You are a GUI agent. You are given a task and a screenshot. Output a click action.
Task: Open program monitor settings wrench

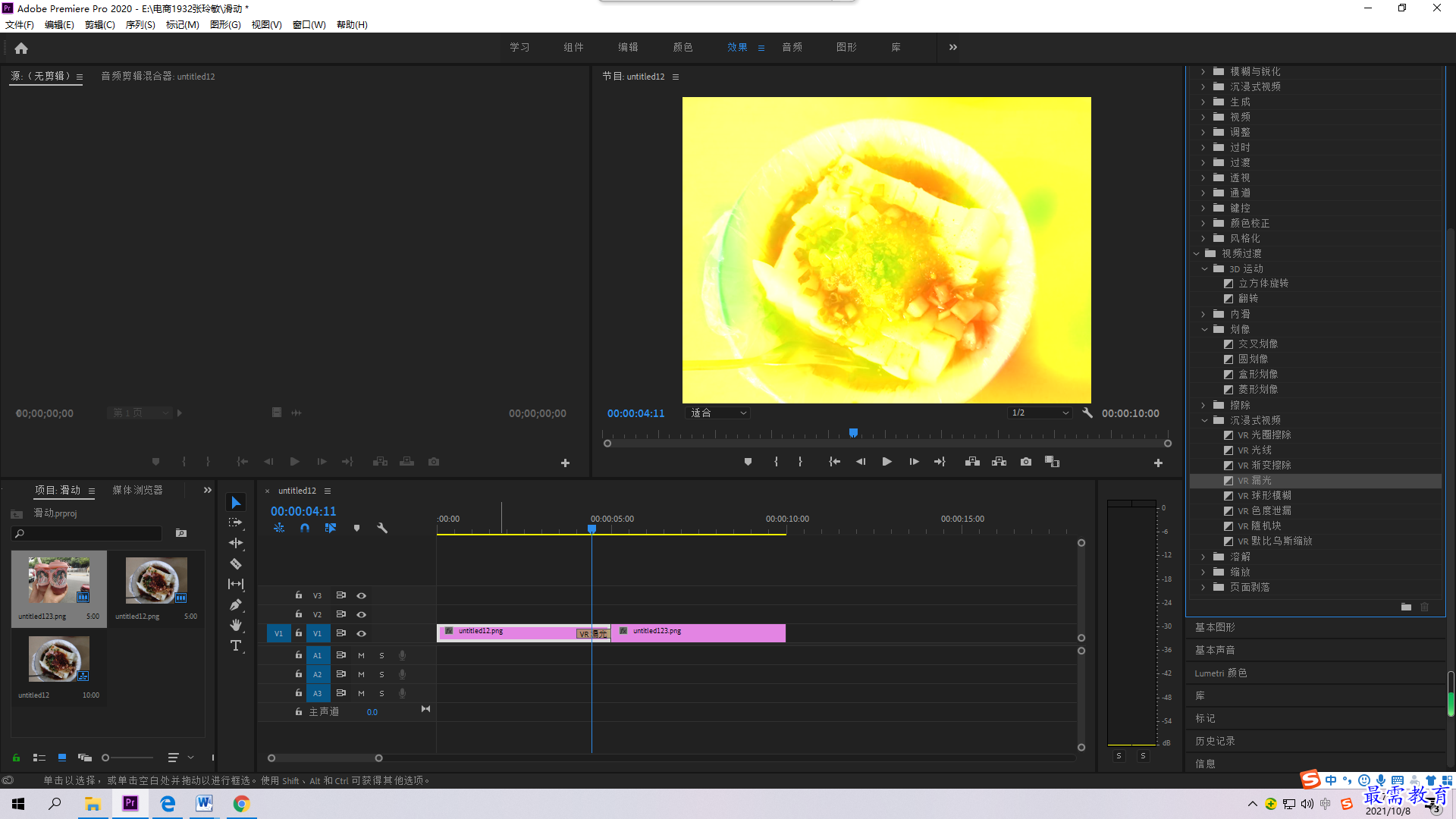point(1087,413)
